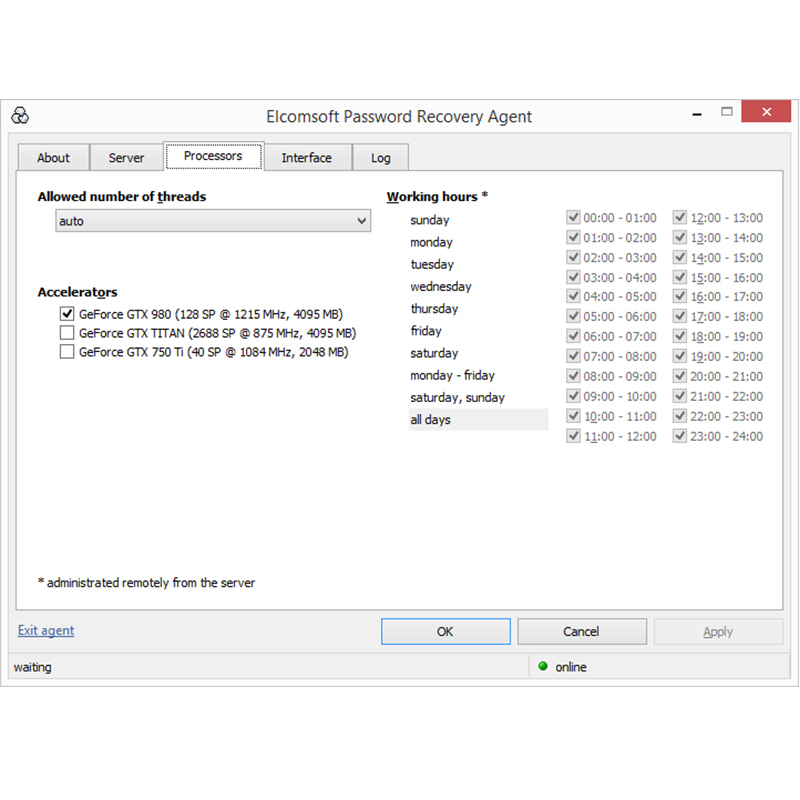The height and width of the screenshot is (800, 800).
Task: Click the Apply button
Action: [x=718, y=631]
